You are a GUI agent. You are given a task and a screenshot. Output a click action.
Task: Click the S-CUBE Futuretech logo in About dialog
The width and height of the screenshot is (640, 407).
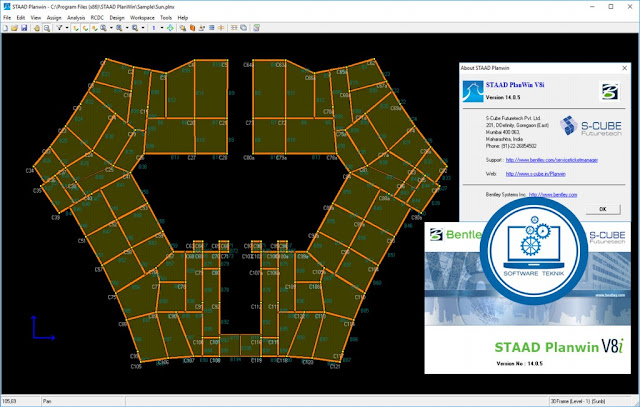(x=591, y=126)
